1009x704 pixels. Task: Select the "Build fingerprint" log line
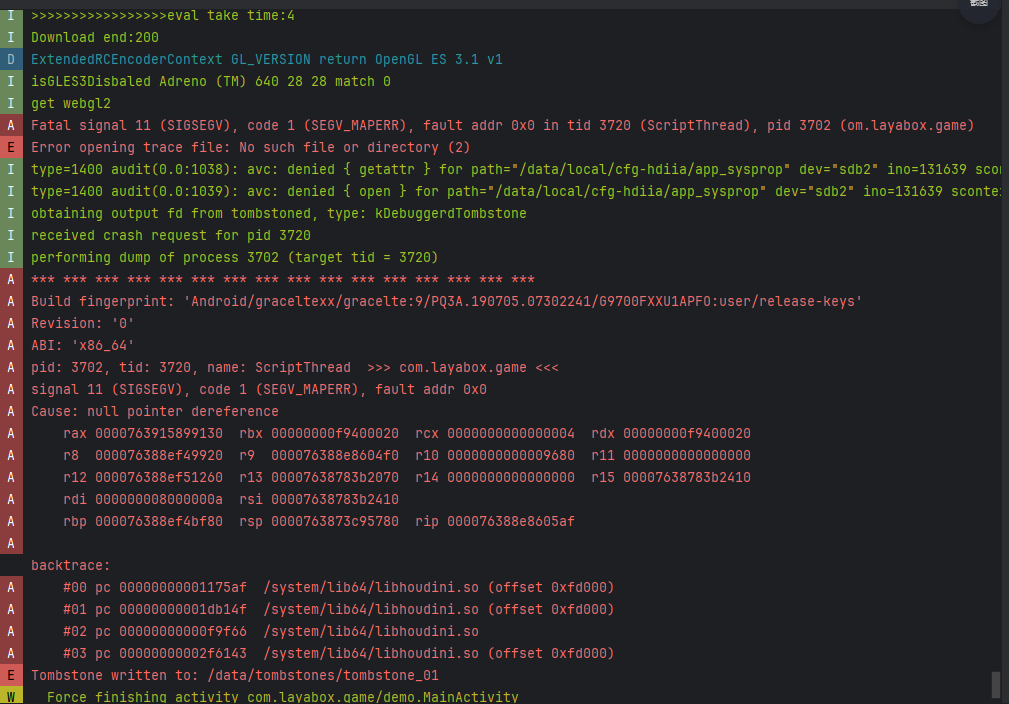(x=446, y=301)
